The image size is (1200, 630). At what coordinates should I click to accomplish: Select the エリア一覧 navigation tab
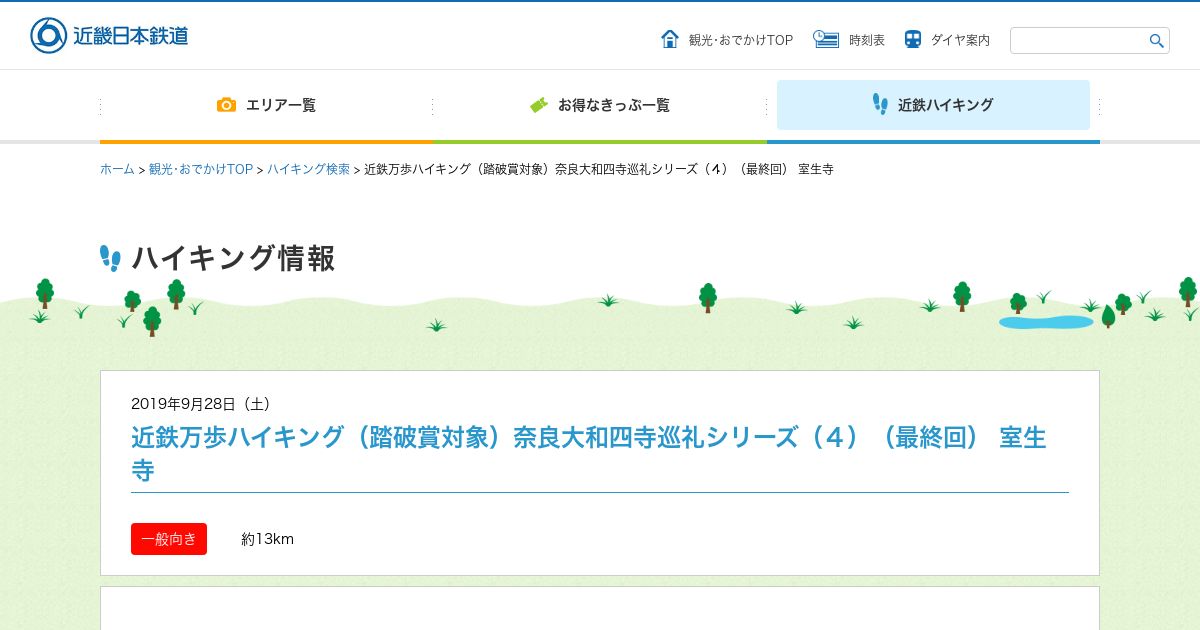click(x=266, y=105)
